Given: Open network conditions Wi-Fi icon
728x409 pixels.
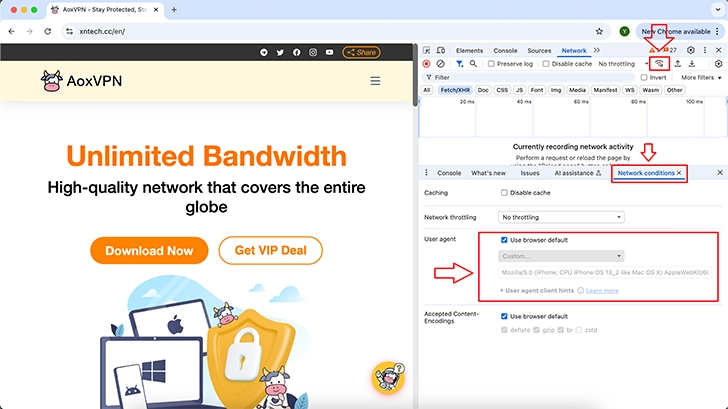Looking at the screenshot, I should point(659,64).
